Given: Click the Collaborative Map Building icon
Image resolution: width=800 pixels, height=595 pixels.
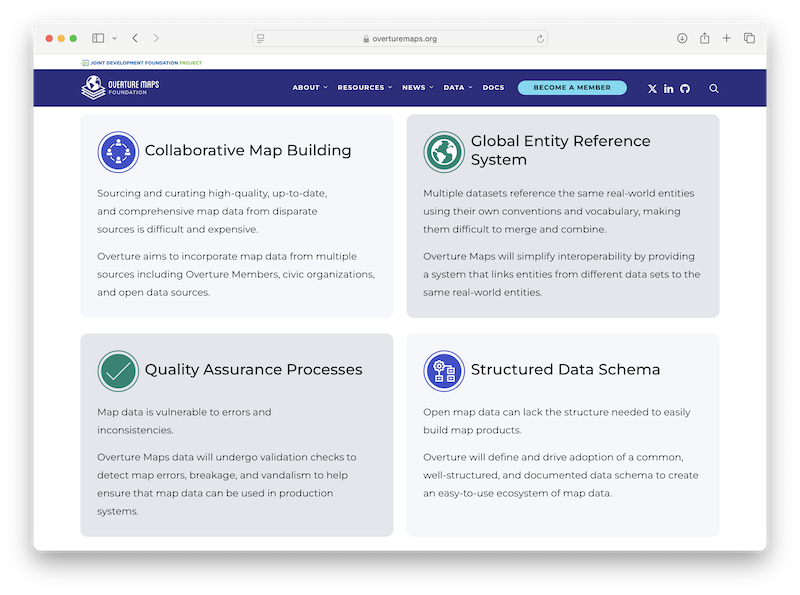Looking at the screenshot, I should tap(118, 152).
